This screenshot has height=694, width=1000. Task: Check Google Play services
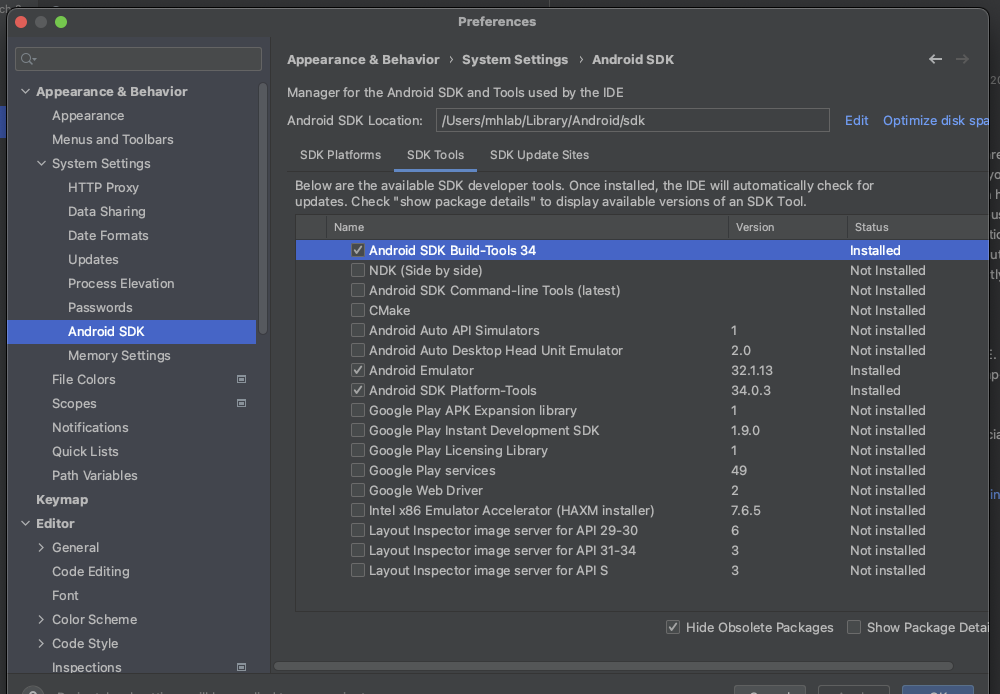[358, 470]
